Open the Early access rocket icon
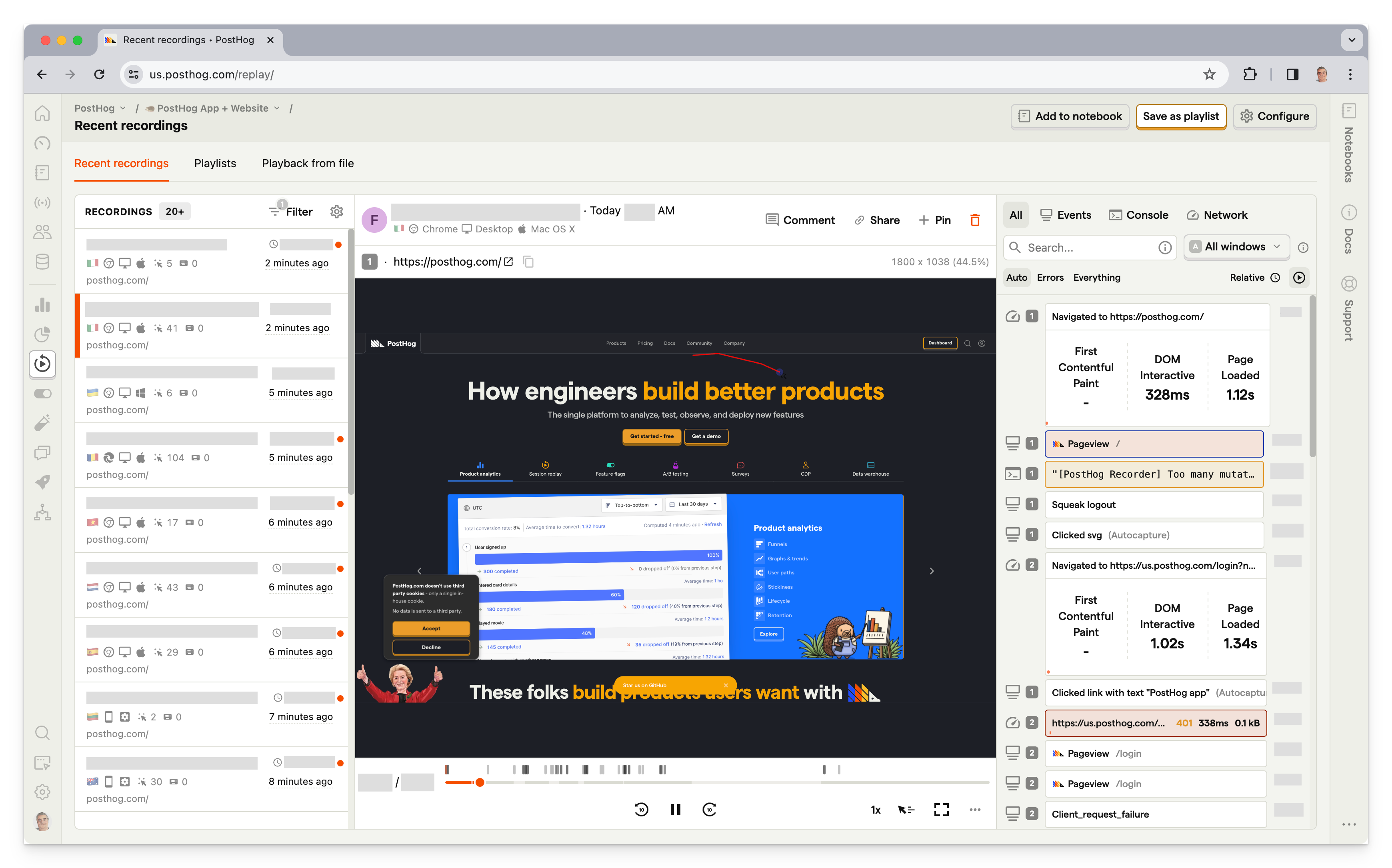This screenshot has width=1392, height=868. click(x=42, y=483)
